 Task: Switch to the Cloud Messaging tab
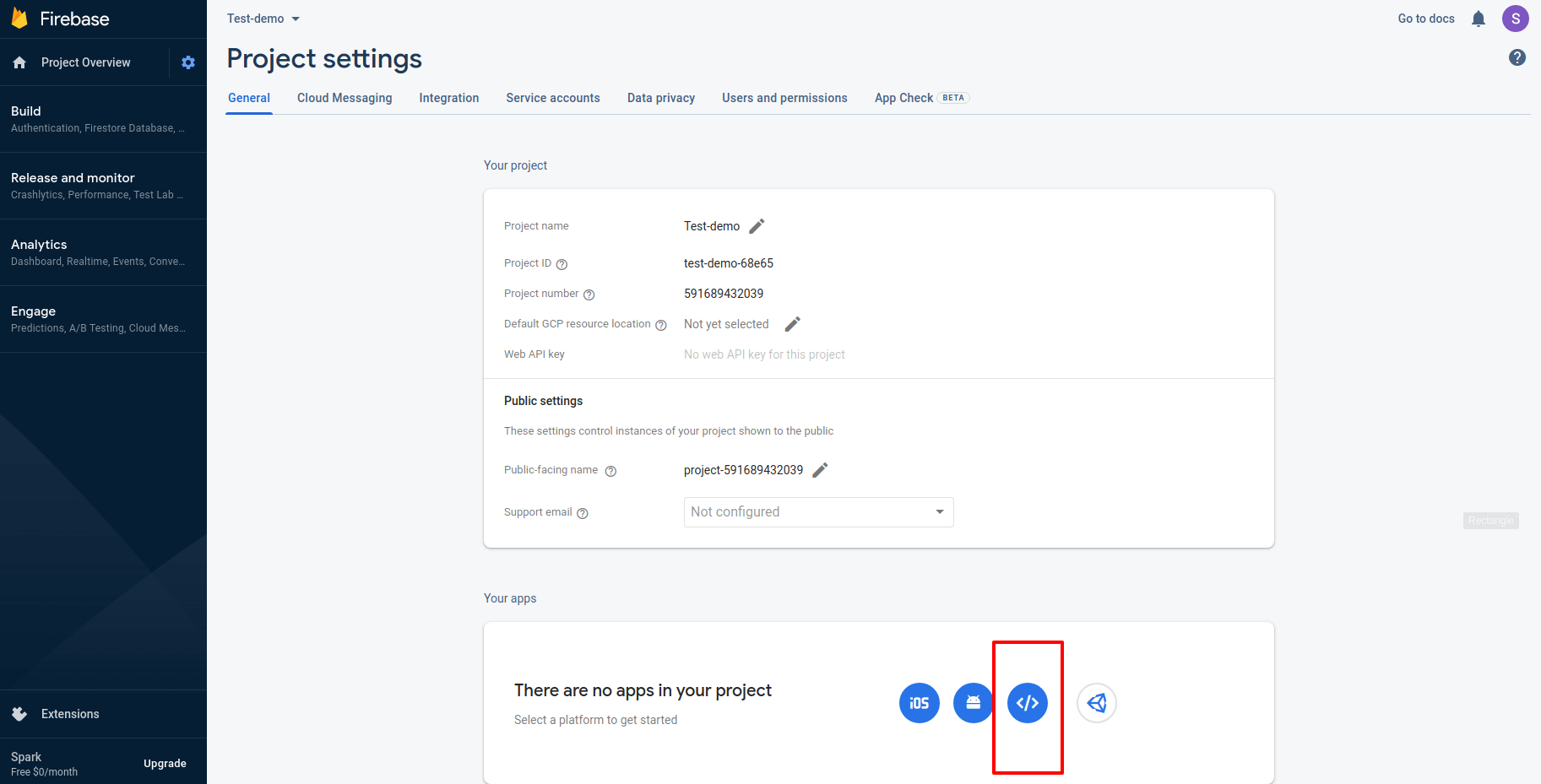click(345, 98)
